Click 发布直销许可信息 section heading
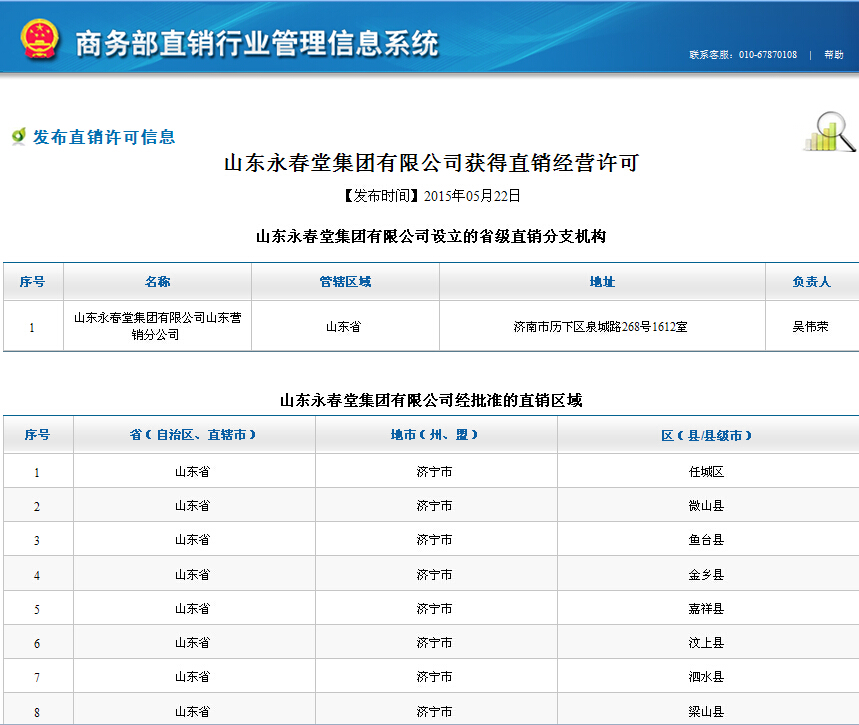 tap(104, 137)
